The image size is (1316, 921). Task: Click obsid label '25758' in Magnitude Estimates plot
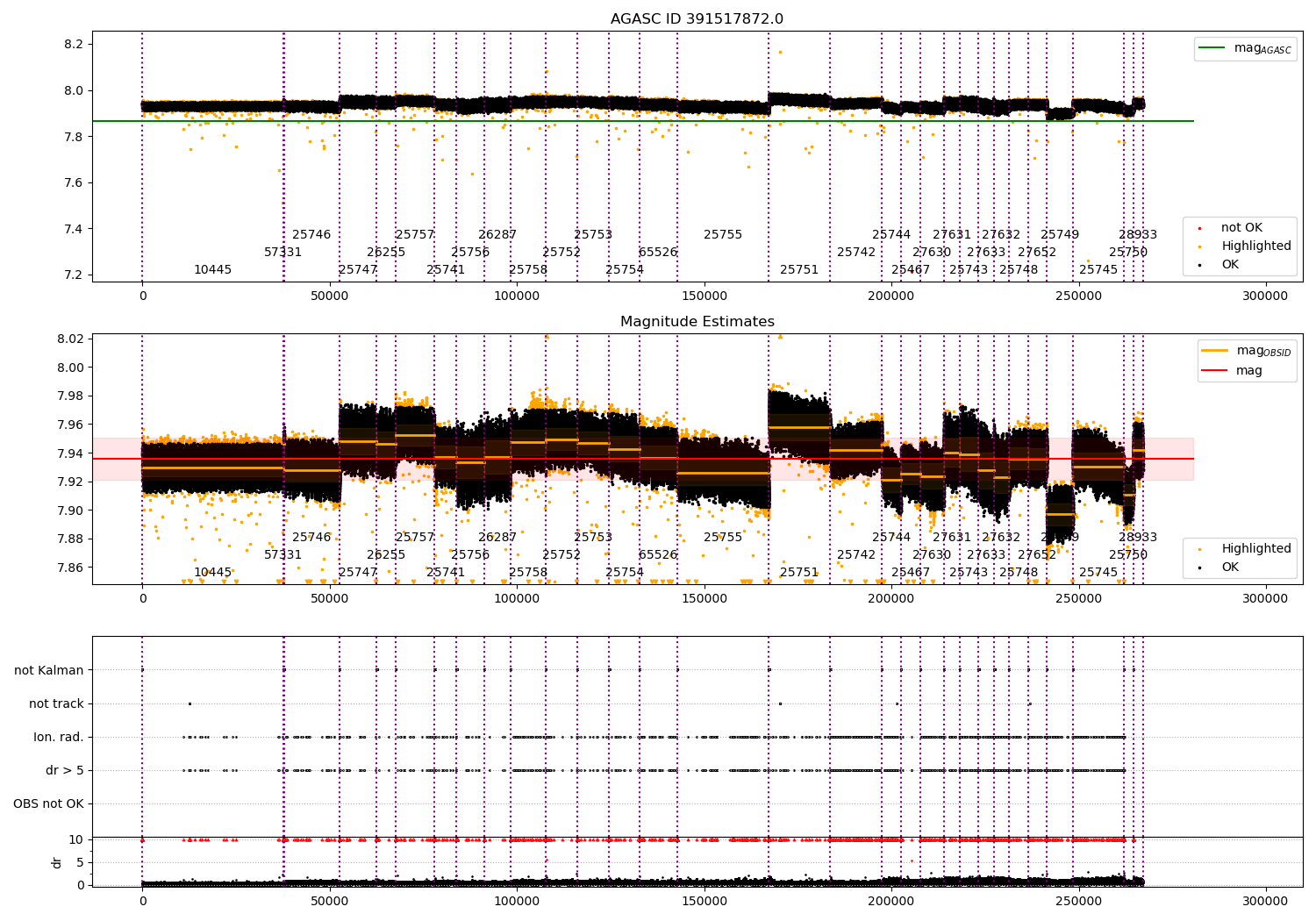528,573
